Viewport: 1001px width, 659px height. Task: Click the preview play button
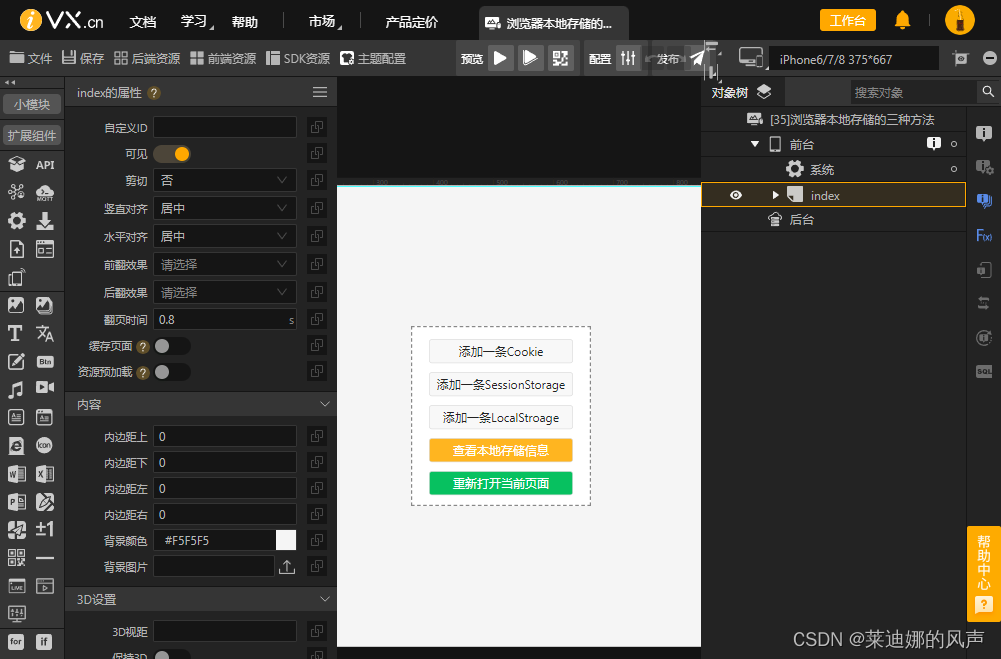pos(501,58)
